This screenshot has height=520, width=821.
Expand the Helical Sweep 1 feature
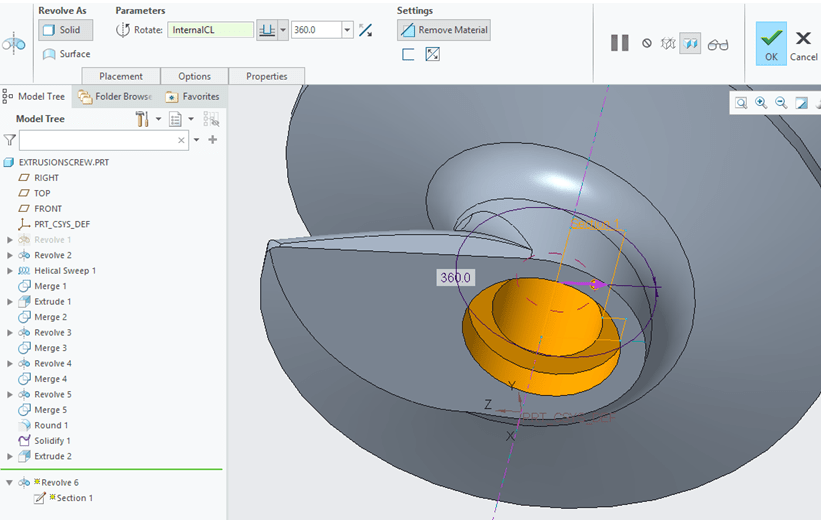click(x=11, y=271)
